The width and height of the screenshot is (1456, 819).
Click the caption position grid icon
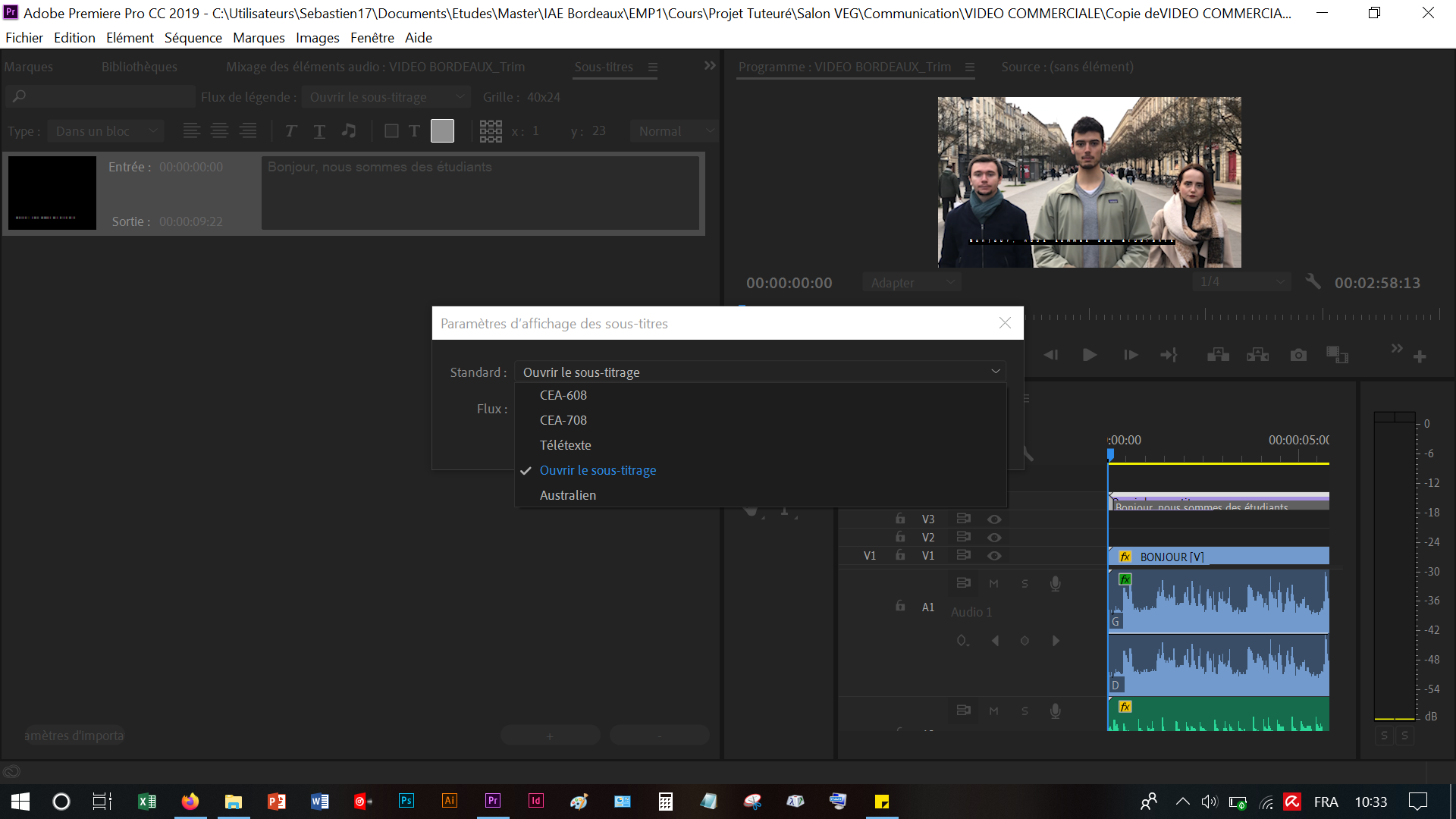[x=491, y=131]
